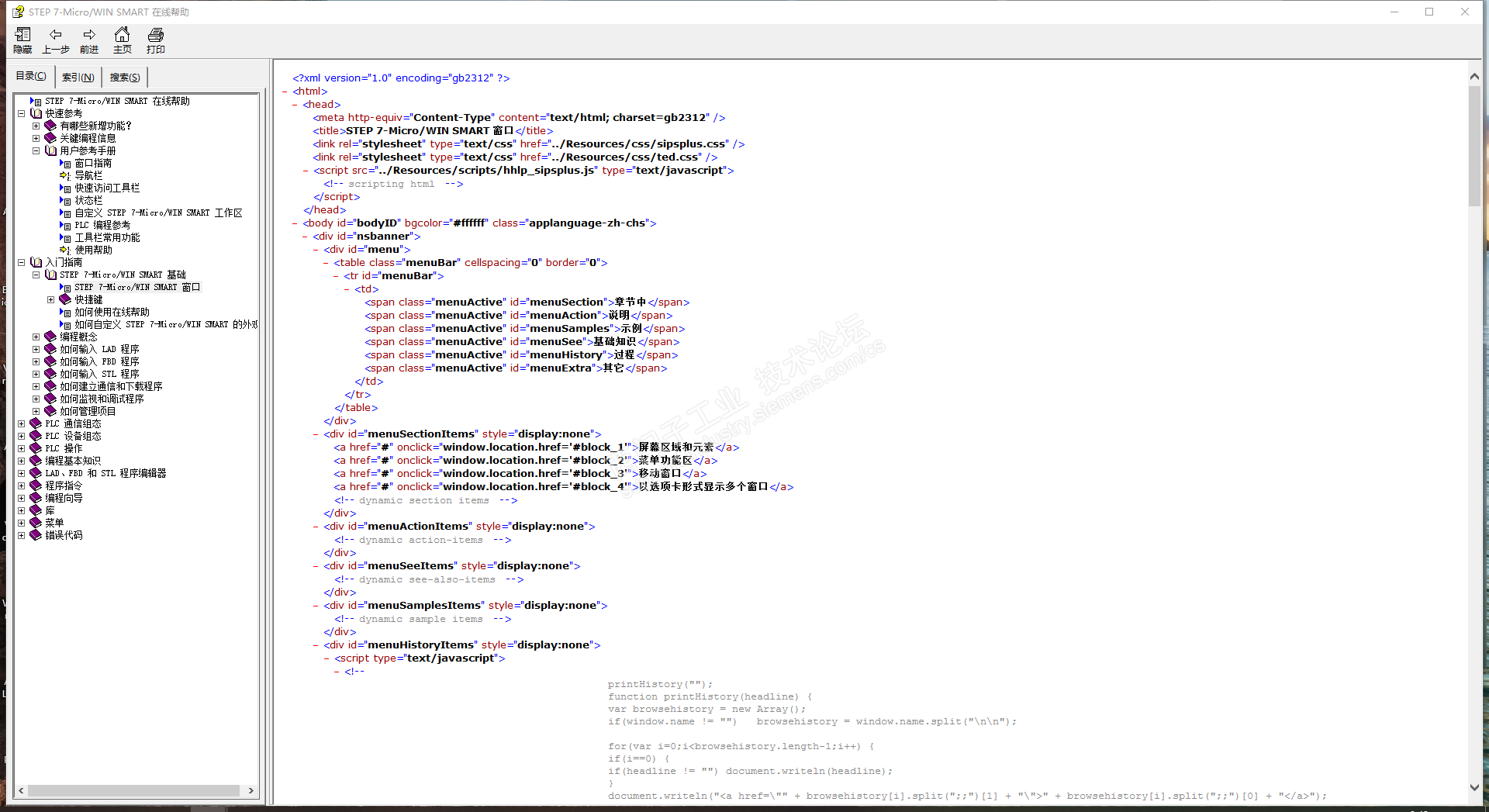This screenshot has height=812, width=1489.
Task: Click the content pane's scroll down arrow
Action: pyautogui.click(x=1474, y=787)
